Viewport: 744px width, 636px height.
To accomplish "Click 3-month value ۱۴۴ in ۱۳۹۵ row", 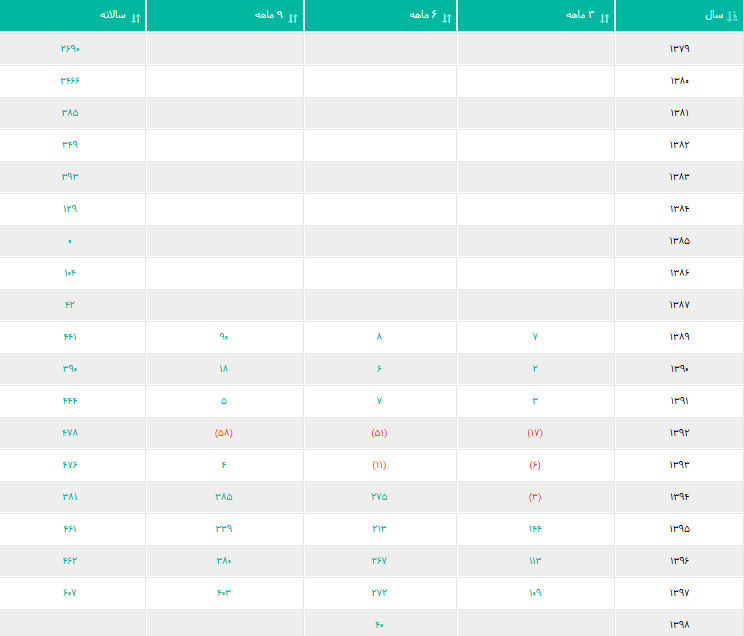I will (x=535, y=529).
